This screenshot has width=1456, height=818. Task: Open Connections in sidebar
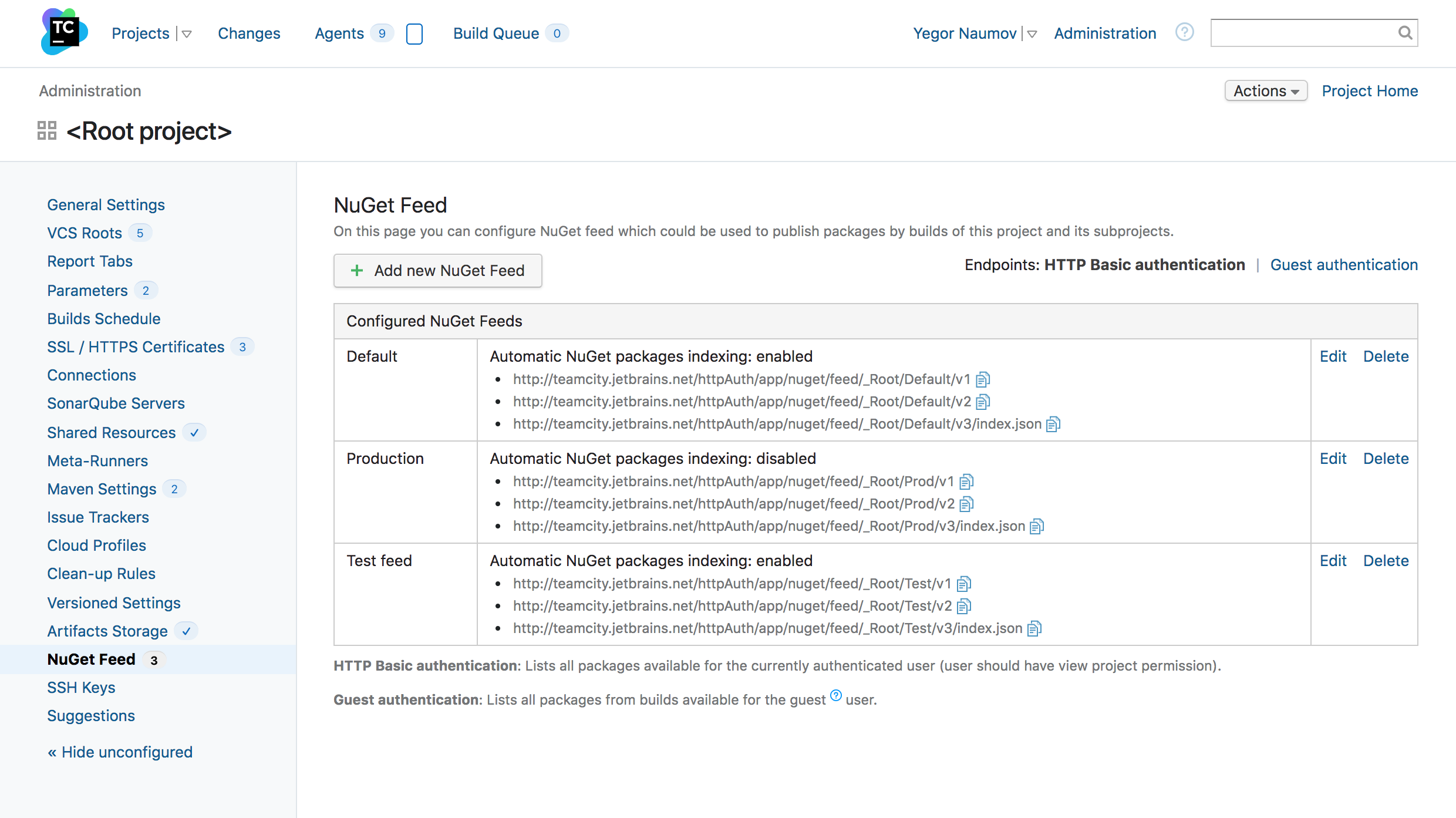pos(92,375)
